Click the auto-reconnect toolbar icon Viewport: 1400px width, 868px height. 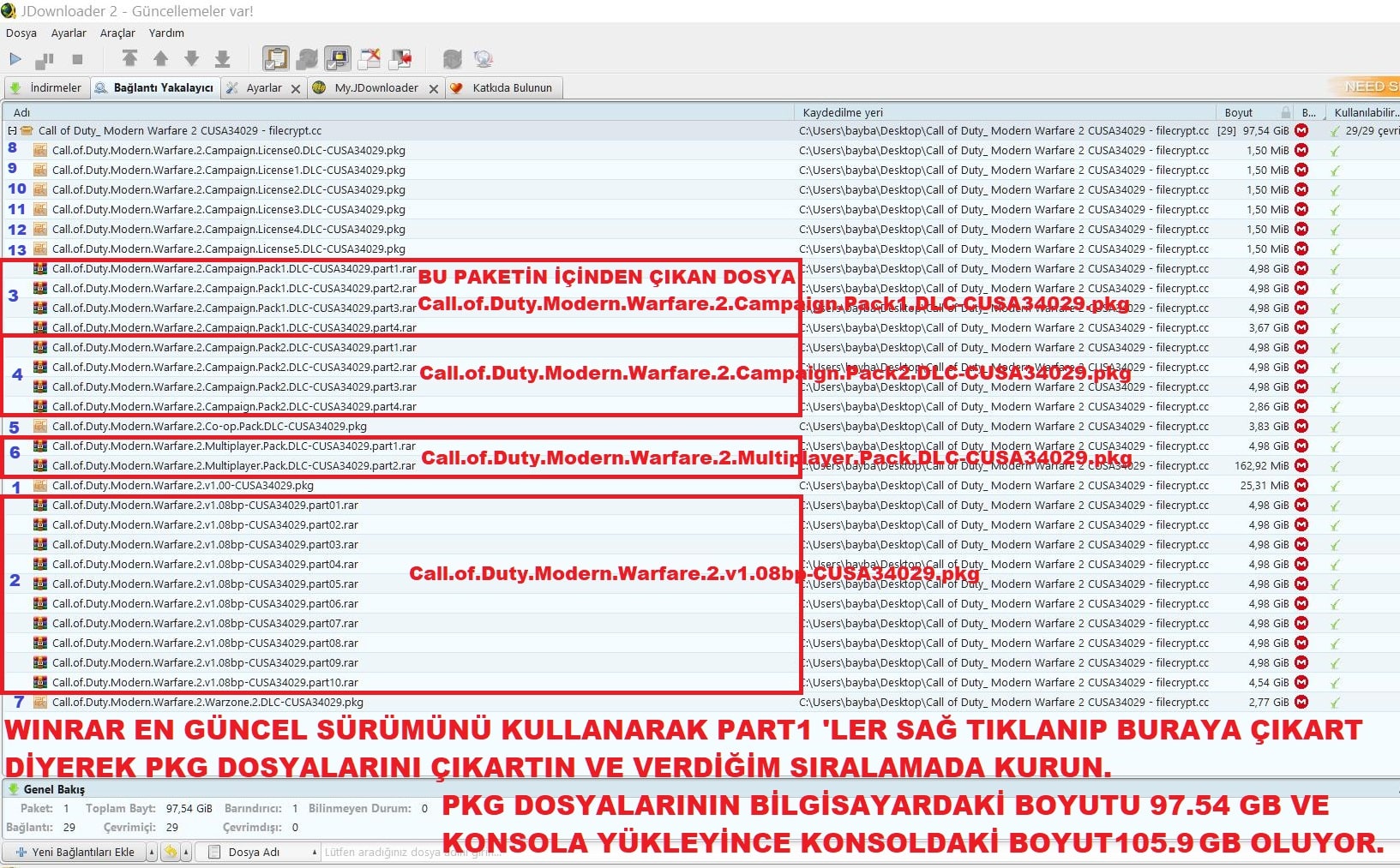307,58
